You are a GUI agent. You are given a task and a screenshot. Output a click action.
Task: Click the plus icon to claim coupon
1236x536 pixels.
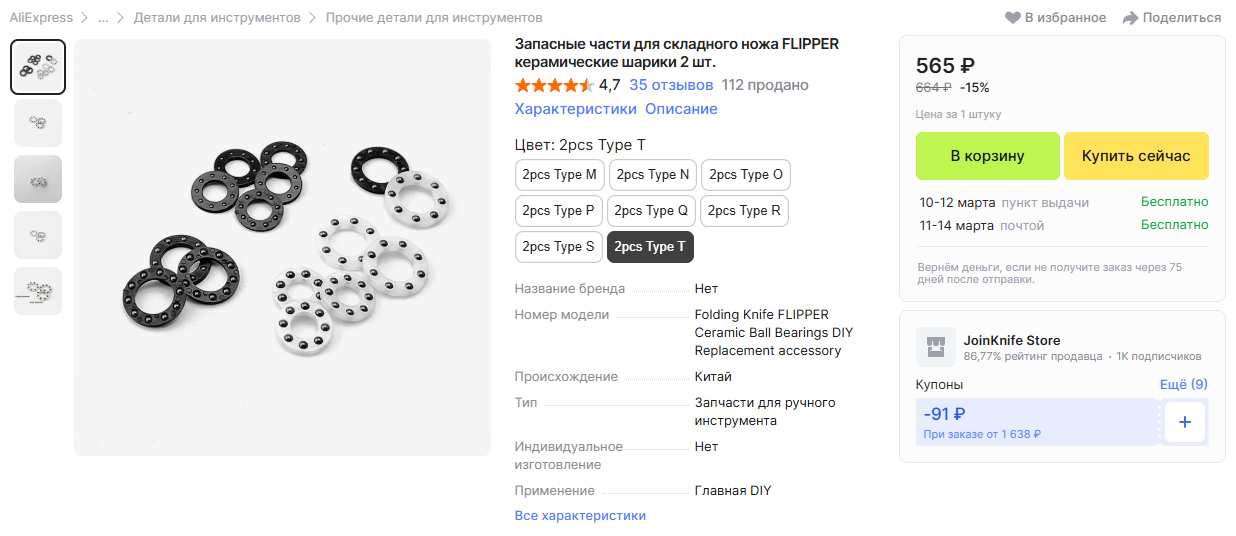[1185, 422]
